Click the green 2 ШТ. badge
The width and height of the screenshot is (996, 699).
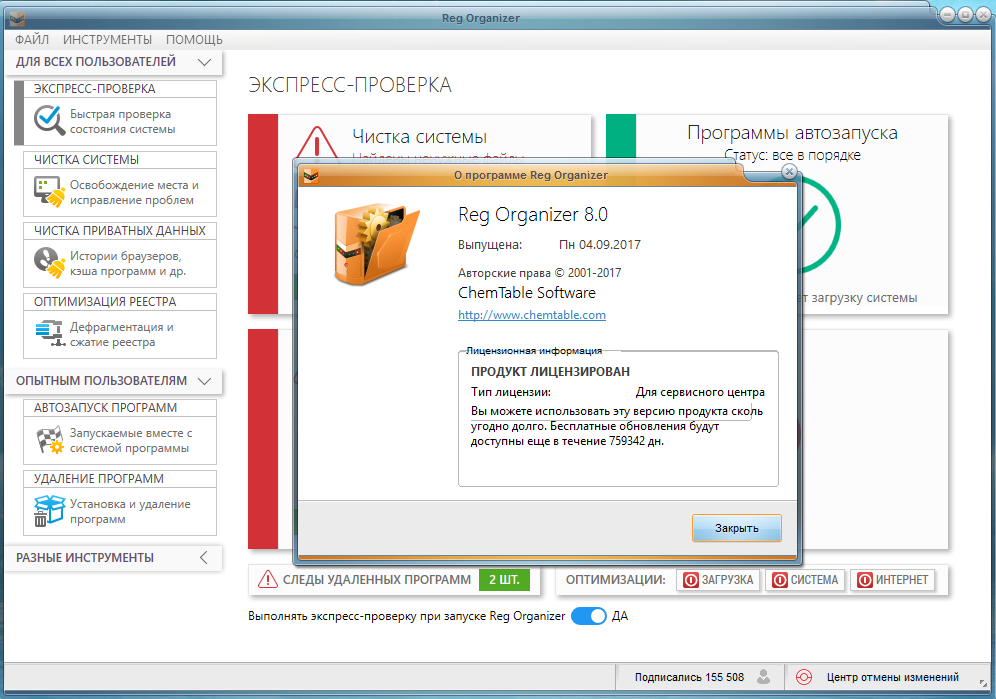[504, 580]
